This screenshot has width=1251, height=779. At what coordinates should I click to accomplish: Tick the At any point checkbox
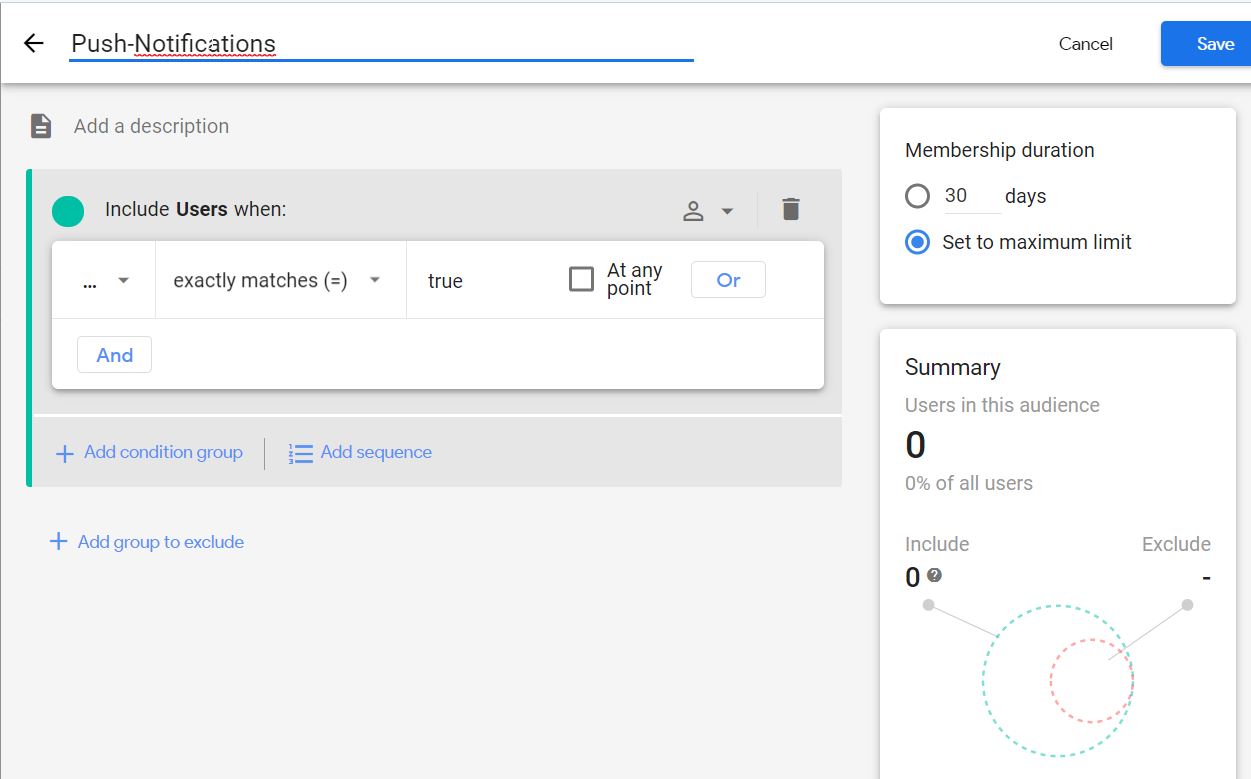581,280
